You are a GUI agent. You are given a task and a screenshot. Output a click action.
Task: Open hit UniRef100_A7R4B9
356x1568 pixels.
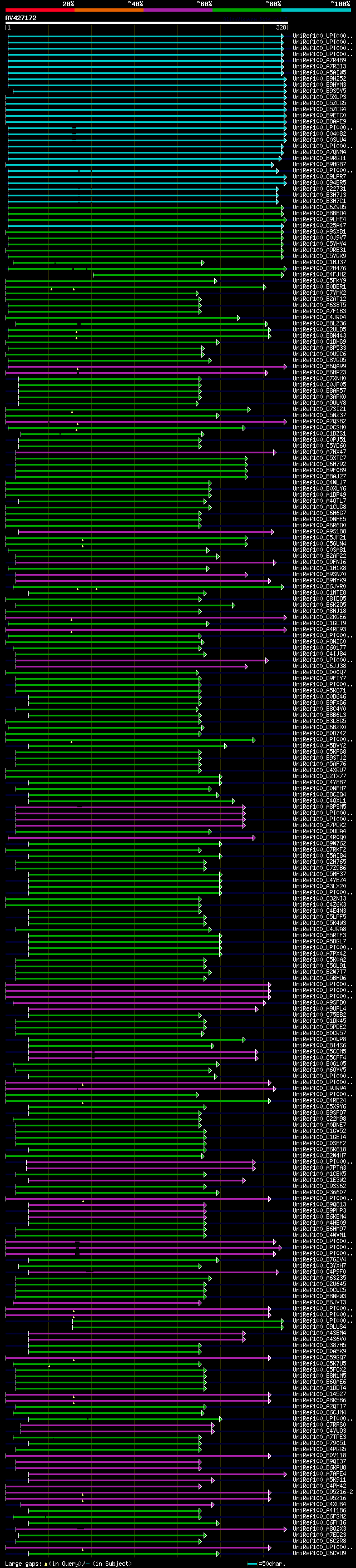(x=319, y=61)
